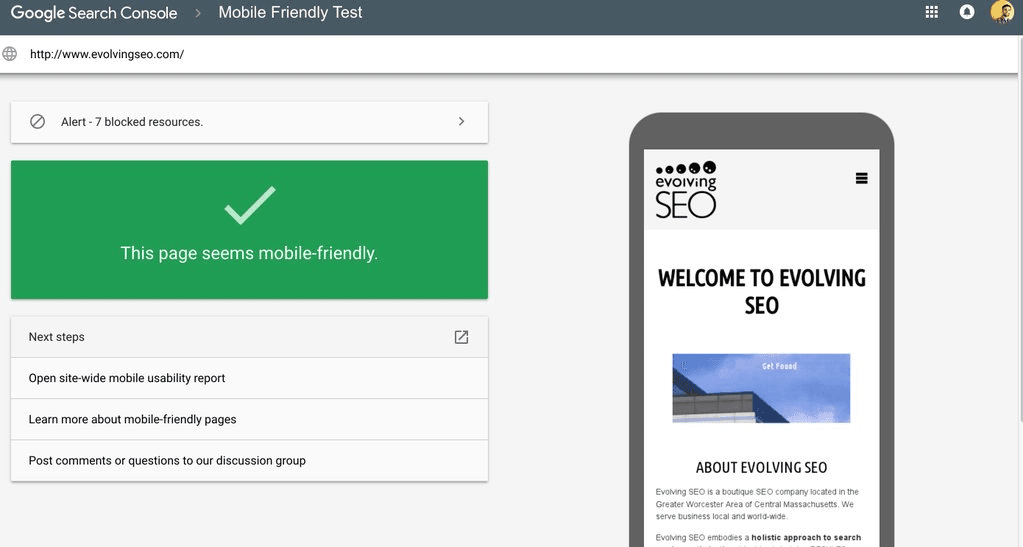Go to Google Search Console home

coord(94,13)
